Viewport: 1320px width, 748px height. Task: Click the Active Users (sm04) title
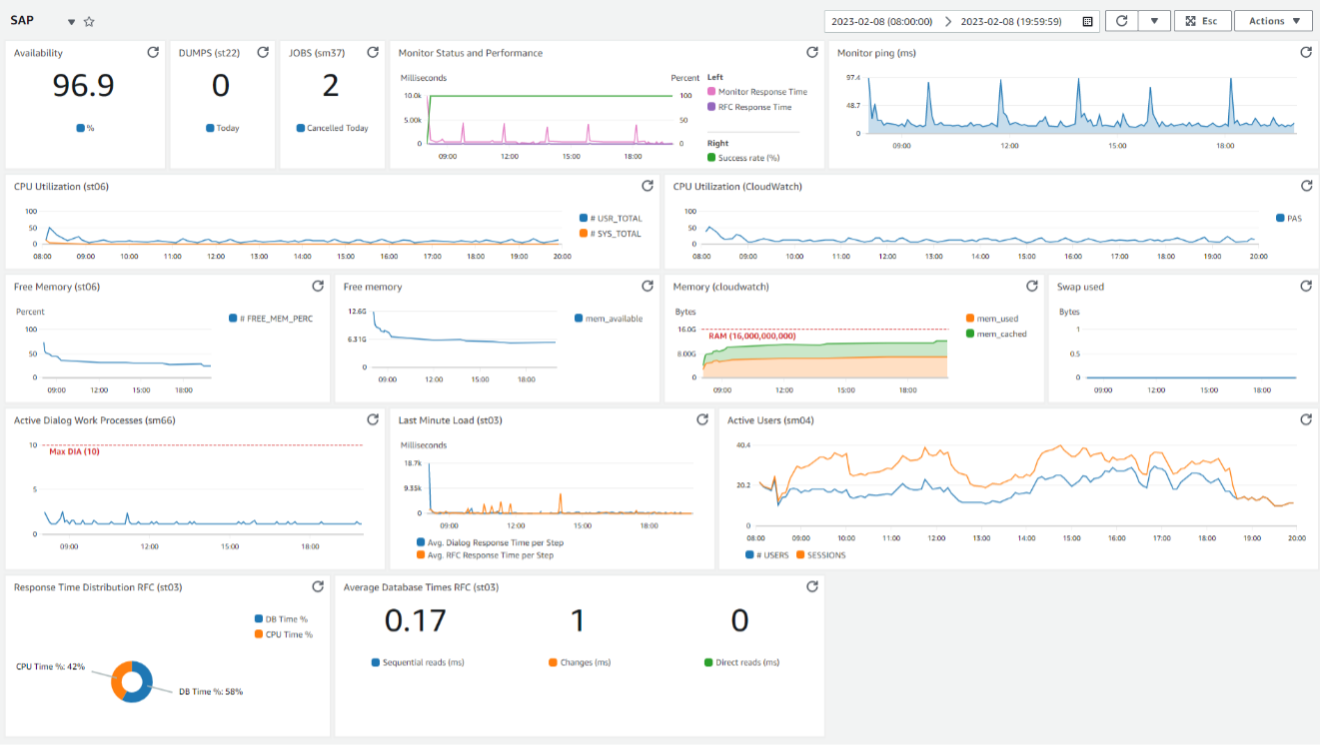(x=770, y=420)
